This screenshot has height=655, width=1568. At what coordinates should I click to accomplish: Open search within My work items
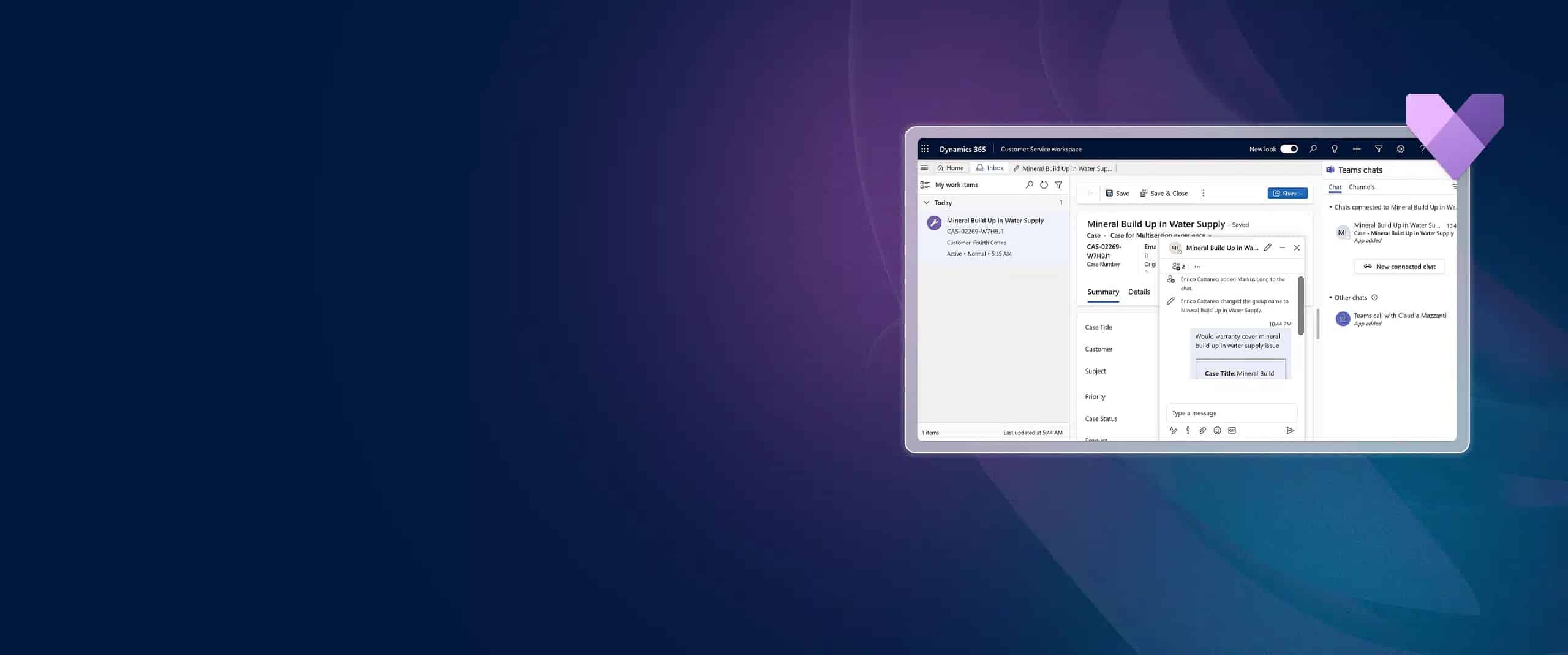click(1030, 184)
